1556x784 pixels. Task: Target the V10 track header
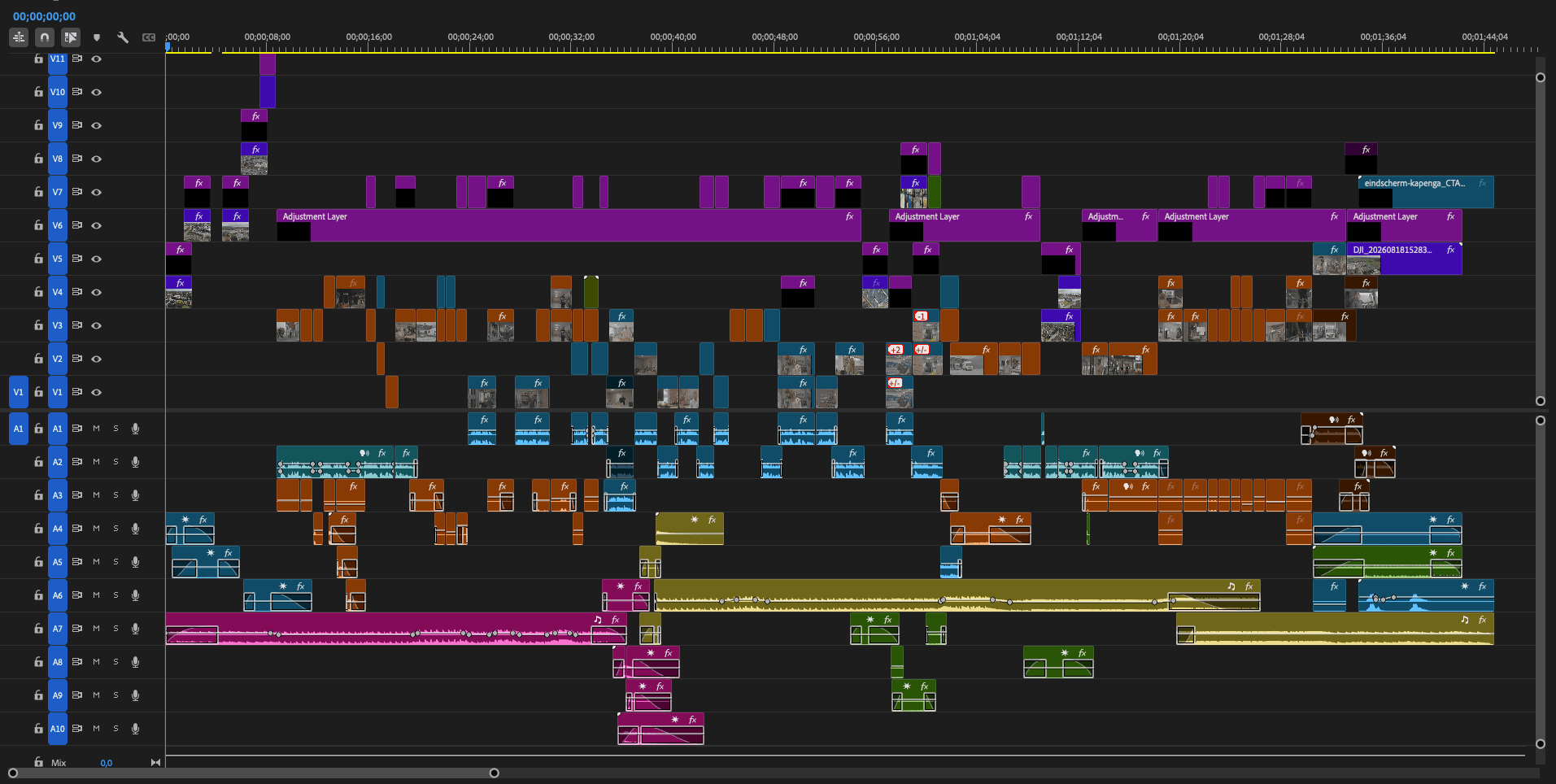(x=58, y=92)
